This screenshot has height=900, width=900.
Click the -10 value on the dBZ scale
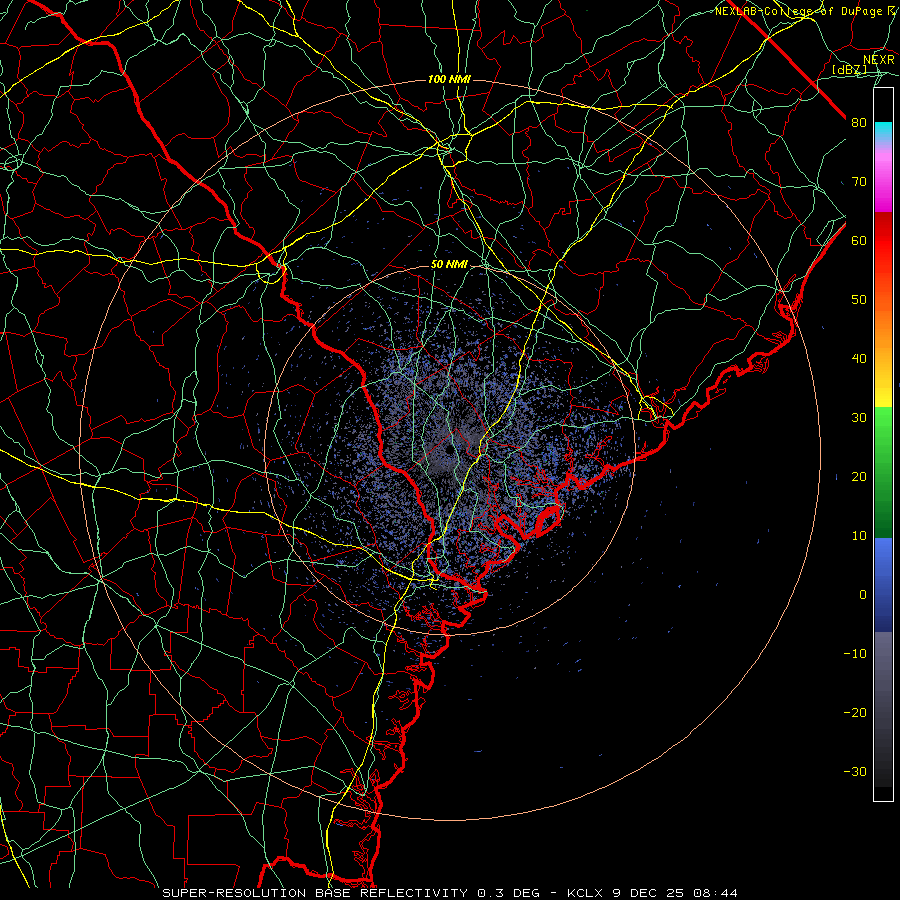coord(855,653)
